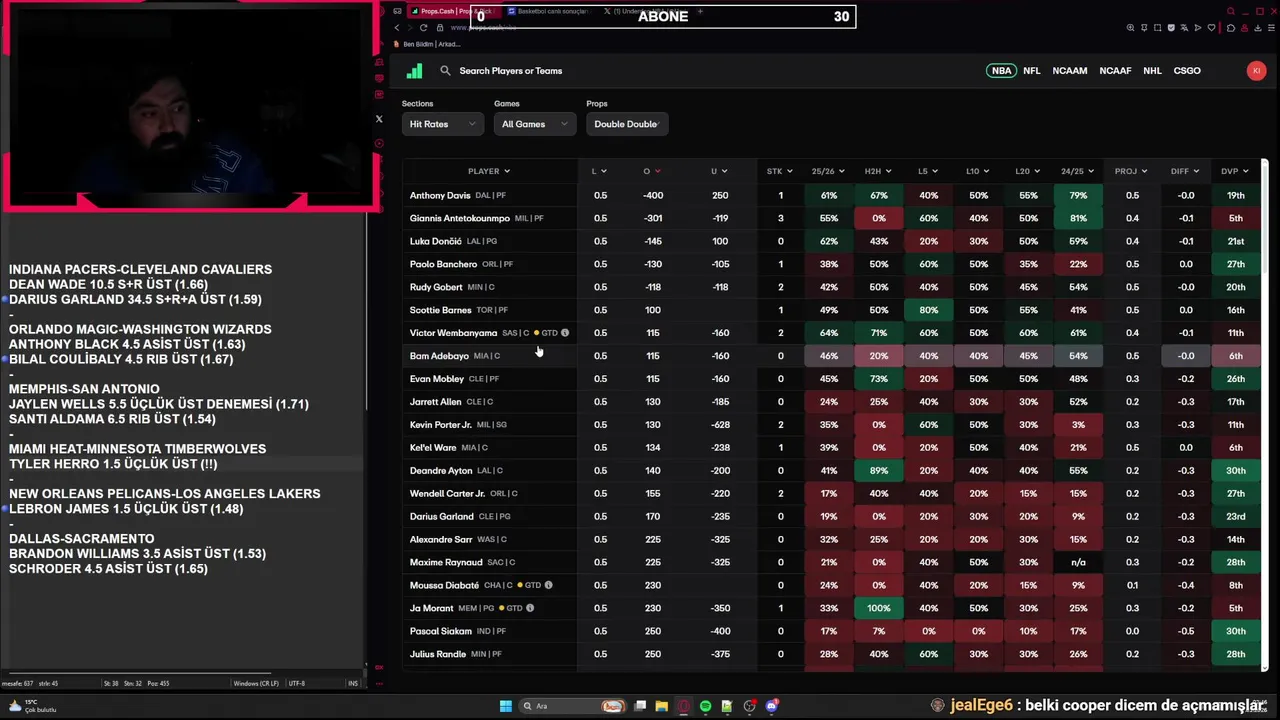Click info icon next to Moussa Diabaté
The width and height of the screenshot is (1280, 720).
[x=548, y=585]
